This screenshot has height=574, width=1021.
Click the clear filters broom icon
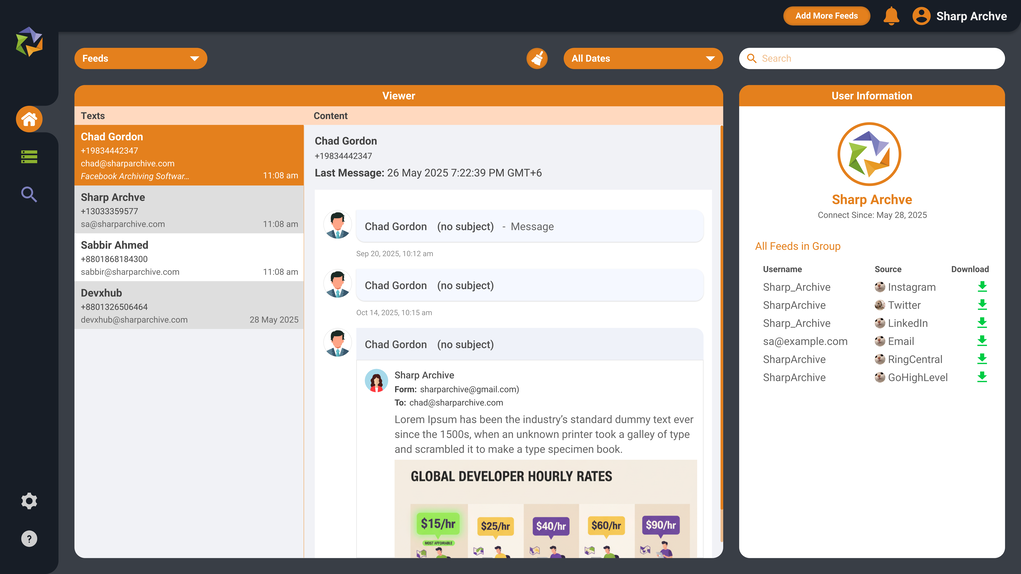pyautogui.click(x=537, y=59)
